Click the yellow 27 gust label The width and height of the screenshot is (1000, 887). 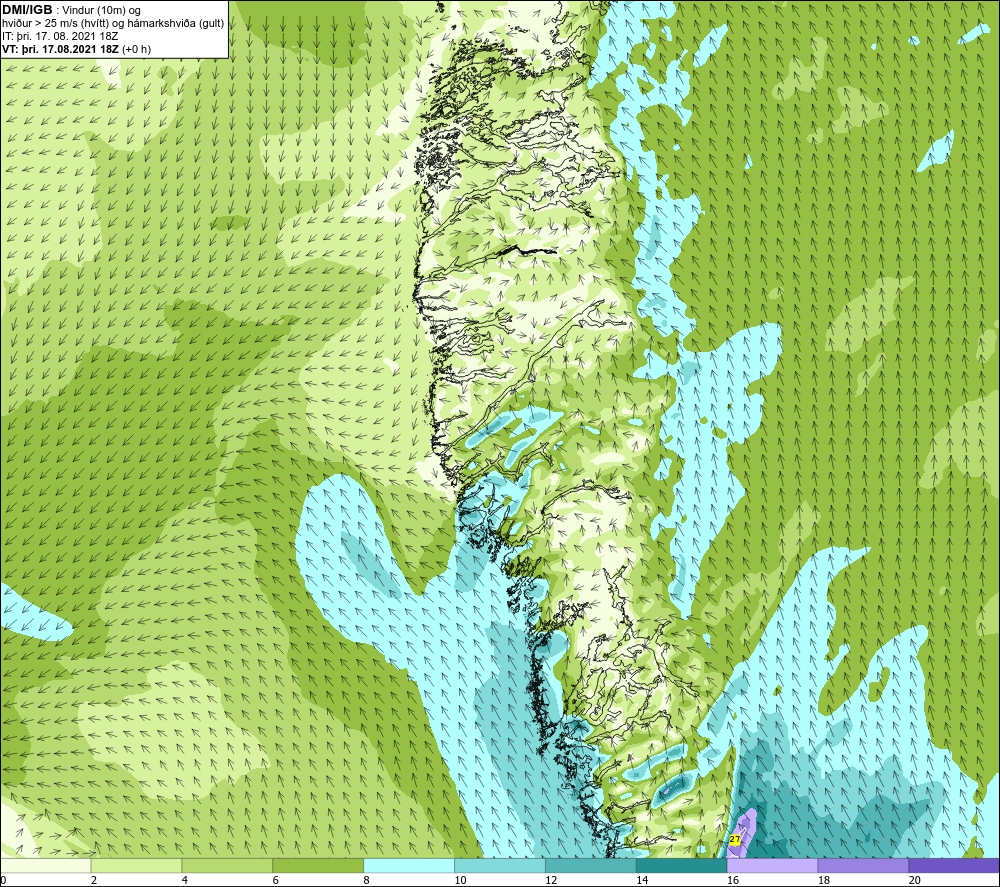735,840
